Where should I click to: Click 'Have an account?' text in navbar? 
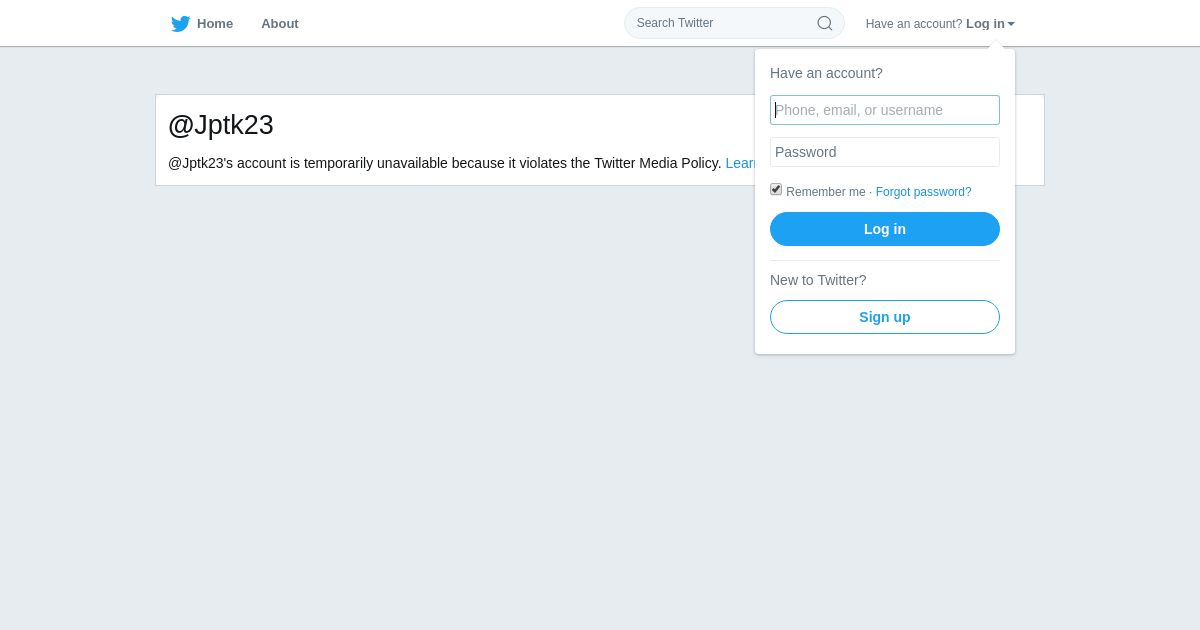914,24
